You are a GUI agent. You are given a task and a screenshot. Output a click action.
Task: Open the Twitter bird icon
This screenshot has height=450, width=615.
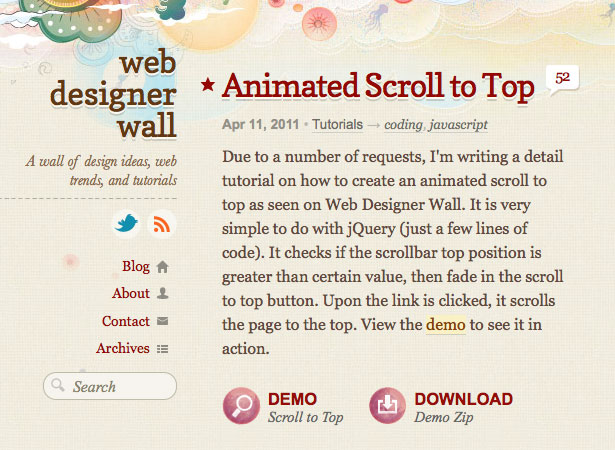pyautogui.click(x=126, y=224)
